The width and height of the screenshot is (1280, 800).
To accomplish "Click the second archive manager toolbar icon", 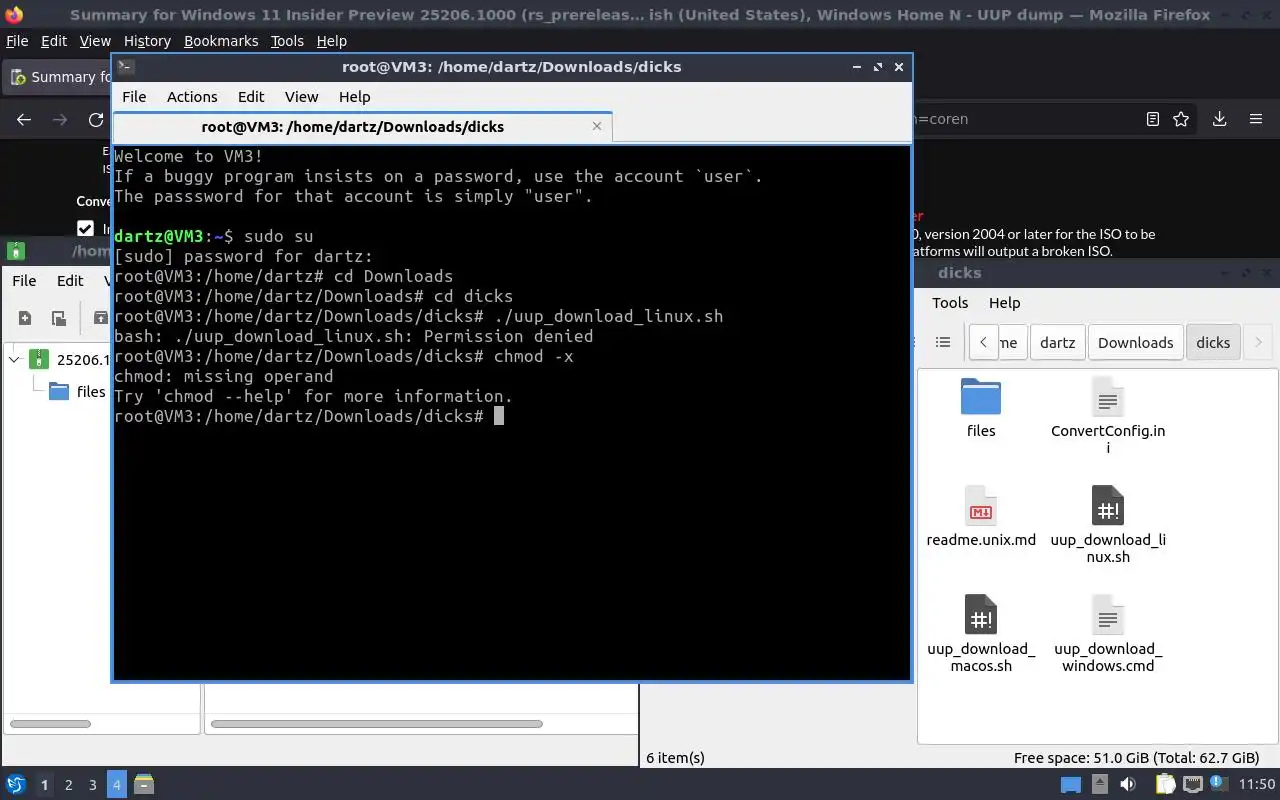I will click(59, 318).
